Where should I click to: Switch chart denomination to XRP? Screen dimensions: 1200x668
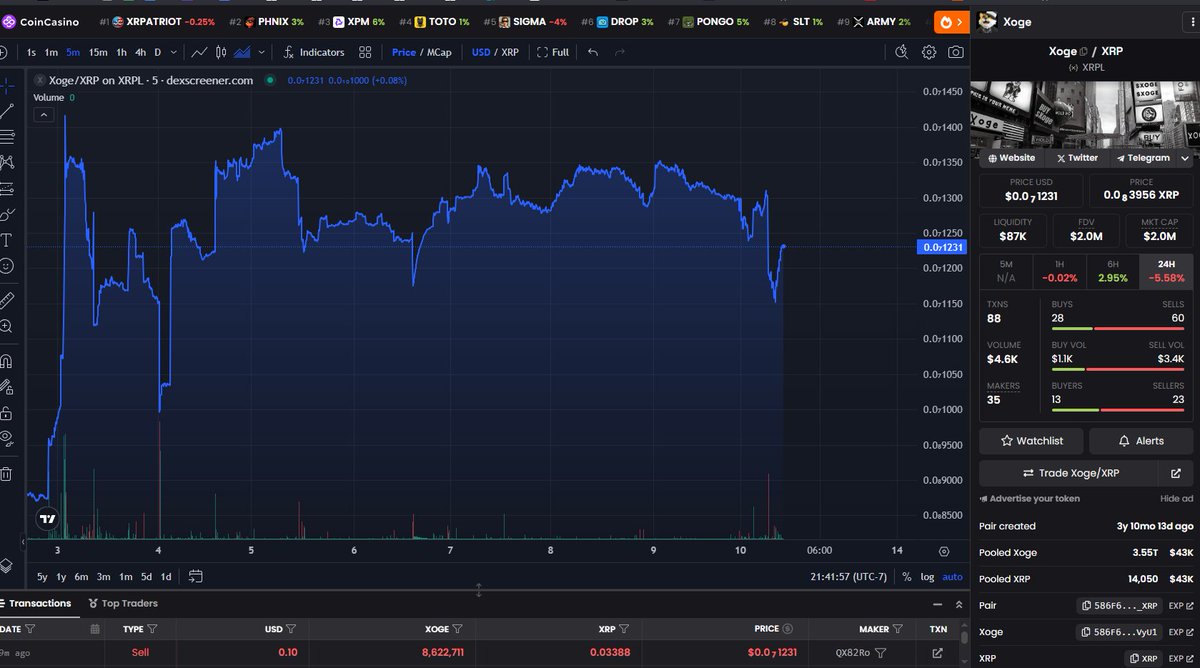point(510,52)
